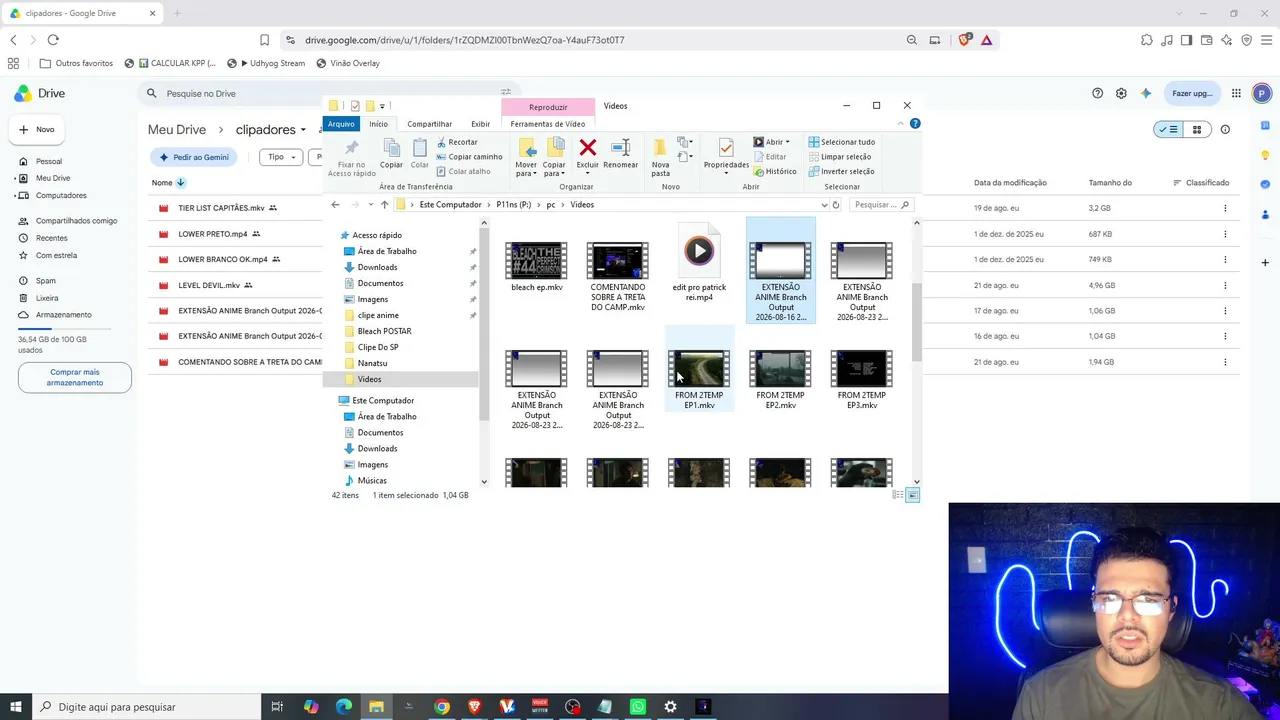Image resolution: width=1280 pixels, height=720 pixels.
Task: Open Brave Shields icon in address bar
Action: coord(964,40)
